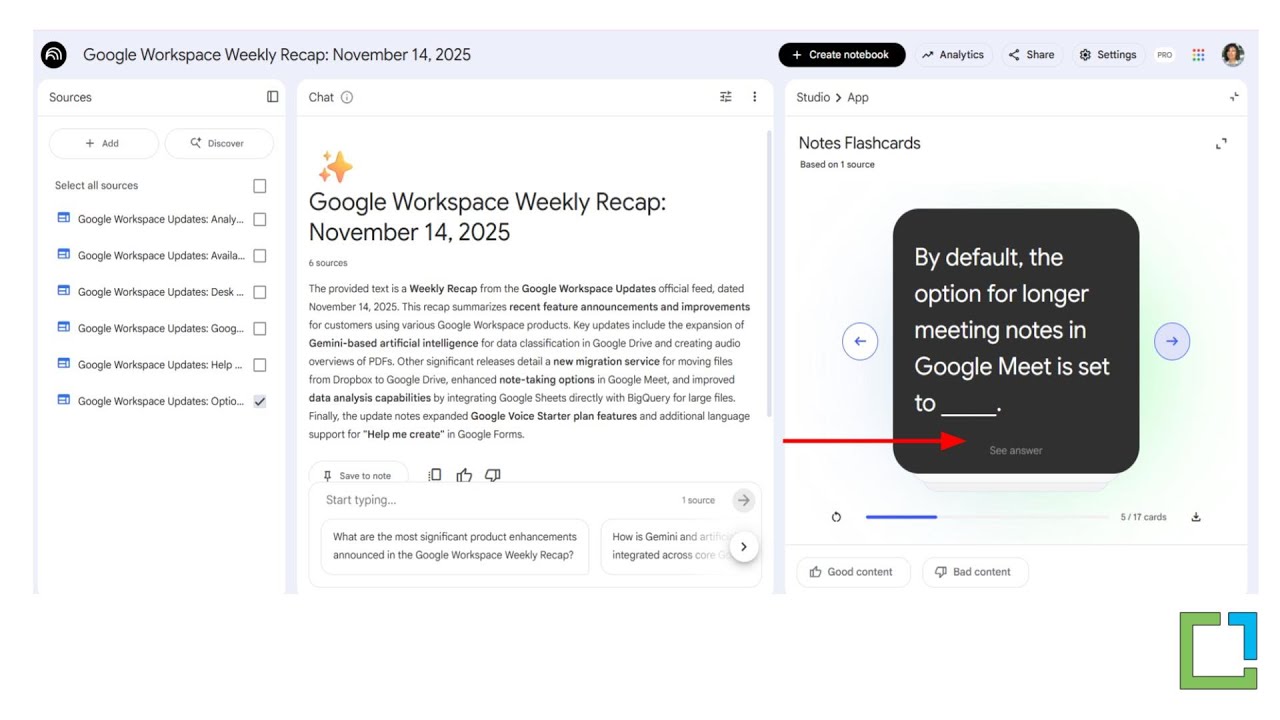This screenshot has height=720, width=1280.
Task: Check Google Workspace Updates: Goog... source
Action: click(x=260, y=328)
